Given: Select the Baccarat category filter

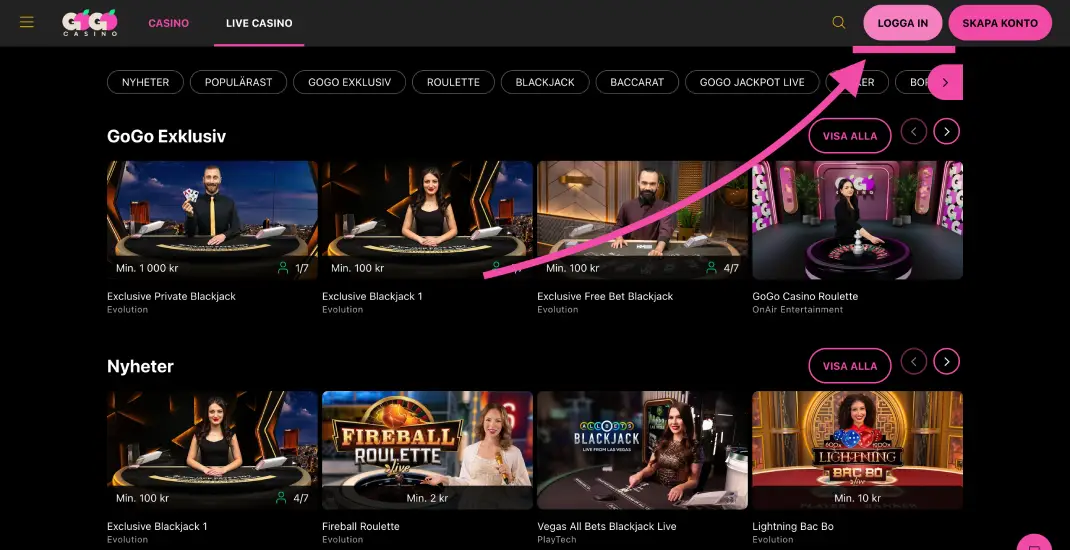Looking at the screenshot, I should pos(637,82).
